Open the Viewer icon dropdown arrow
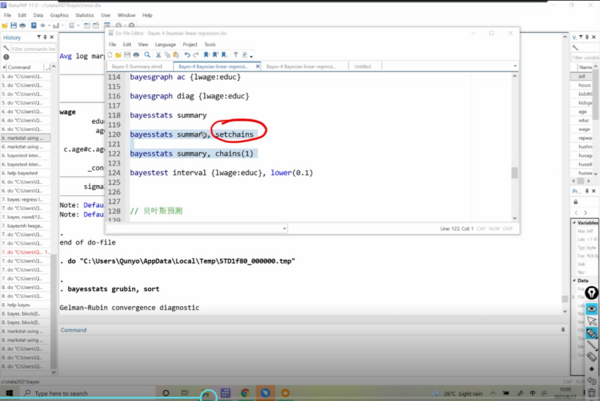 pyautogui.click(x=49, y=26)
